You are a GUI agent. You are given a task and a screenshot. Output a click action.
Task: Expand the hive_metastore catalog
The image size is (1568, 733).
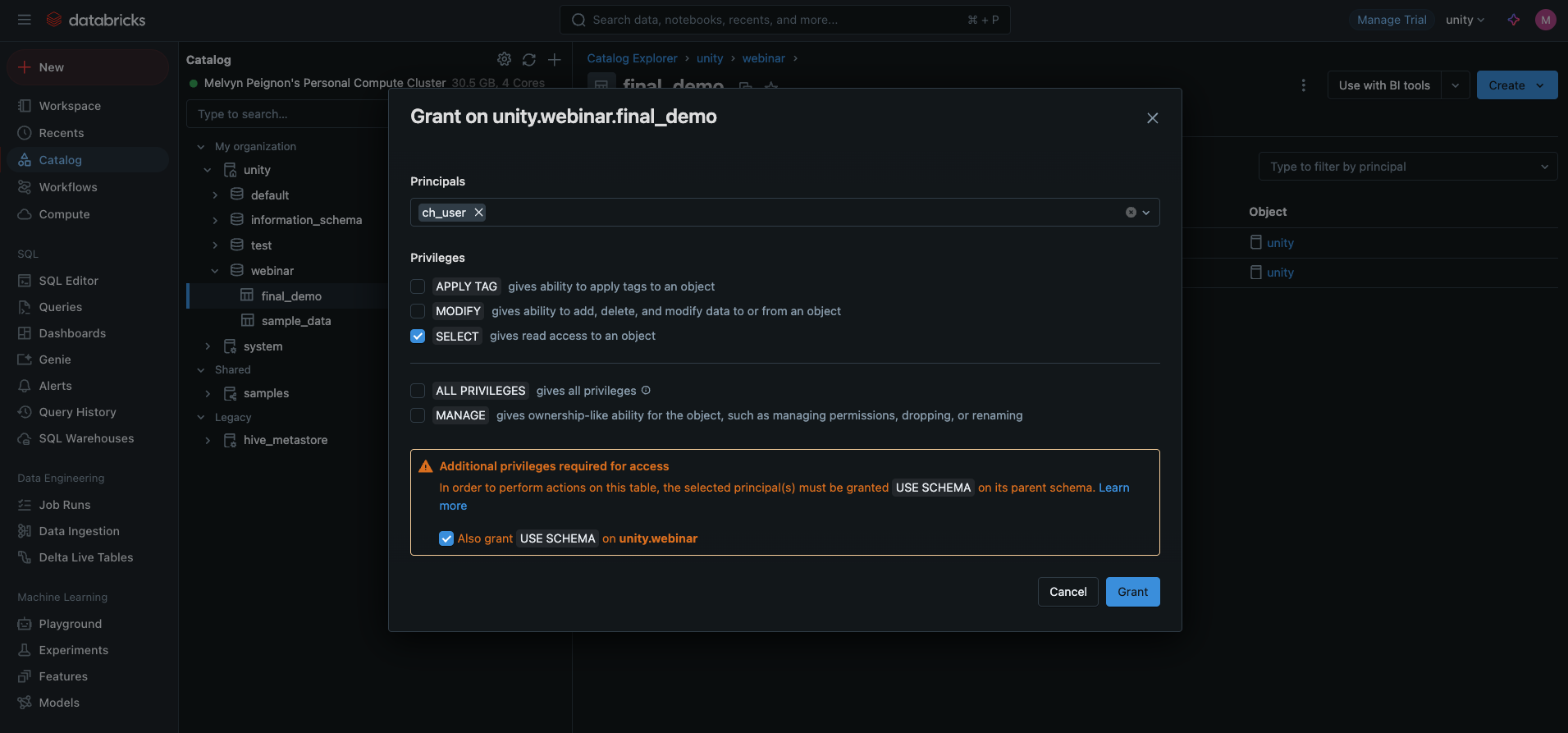[208, 441]
